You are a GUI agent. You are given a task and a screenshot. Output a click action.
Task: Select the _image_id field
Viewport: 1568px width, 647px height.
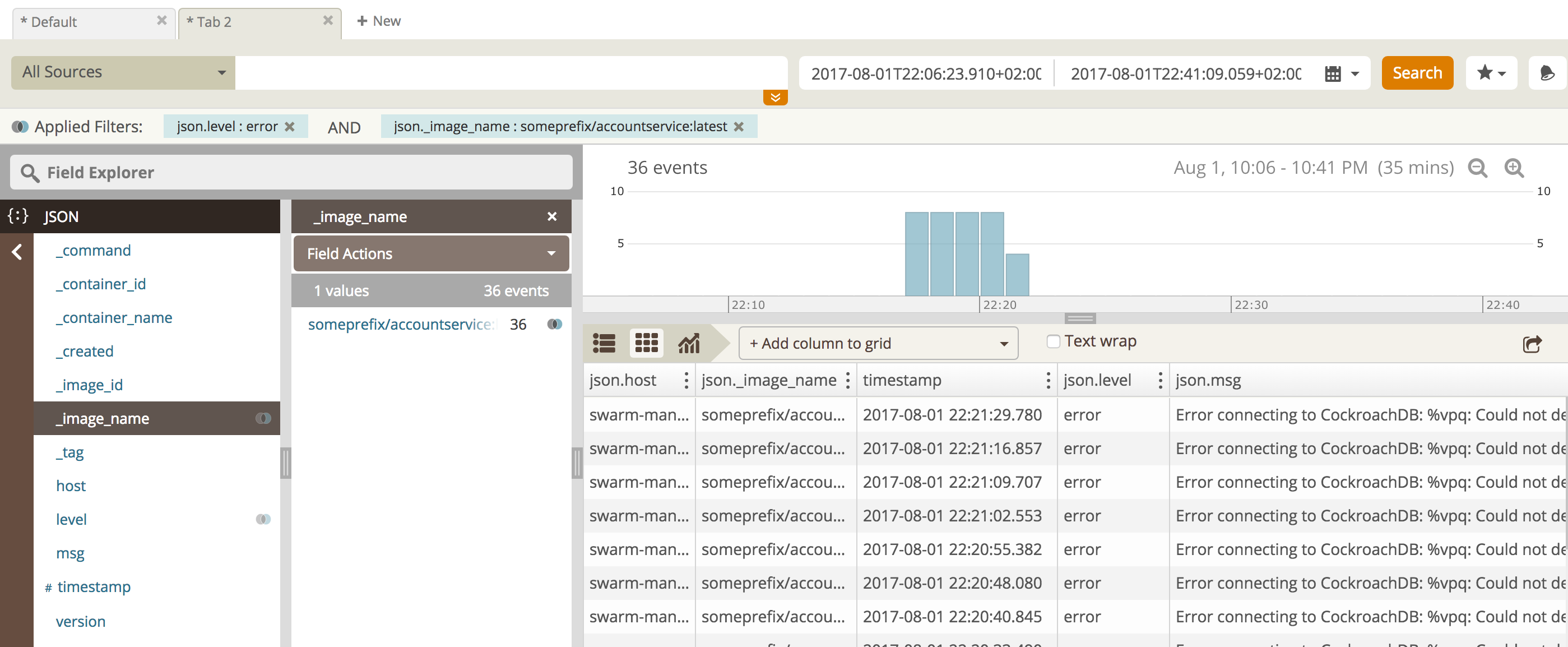tap(89, 385)
